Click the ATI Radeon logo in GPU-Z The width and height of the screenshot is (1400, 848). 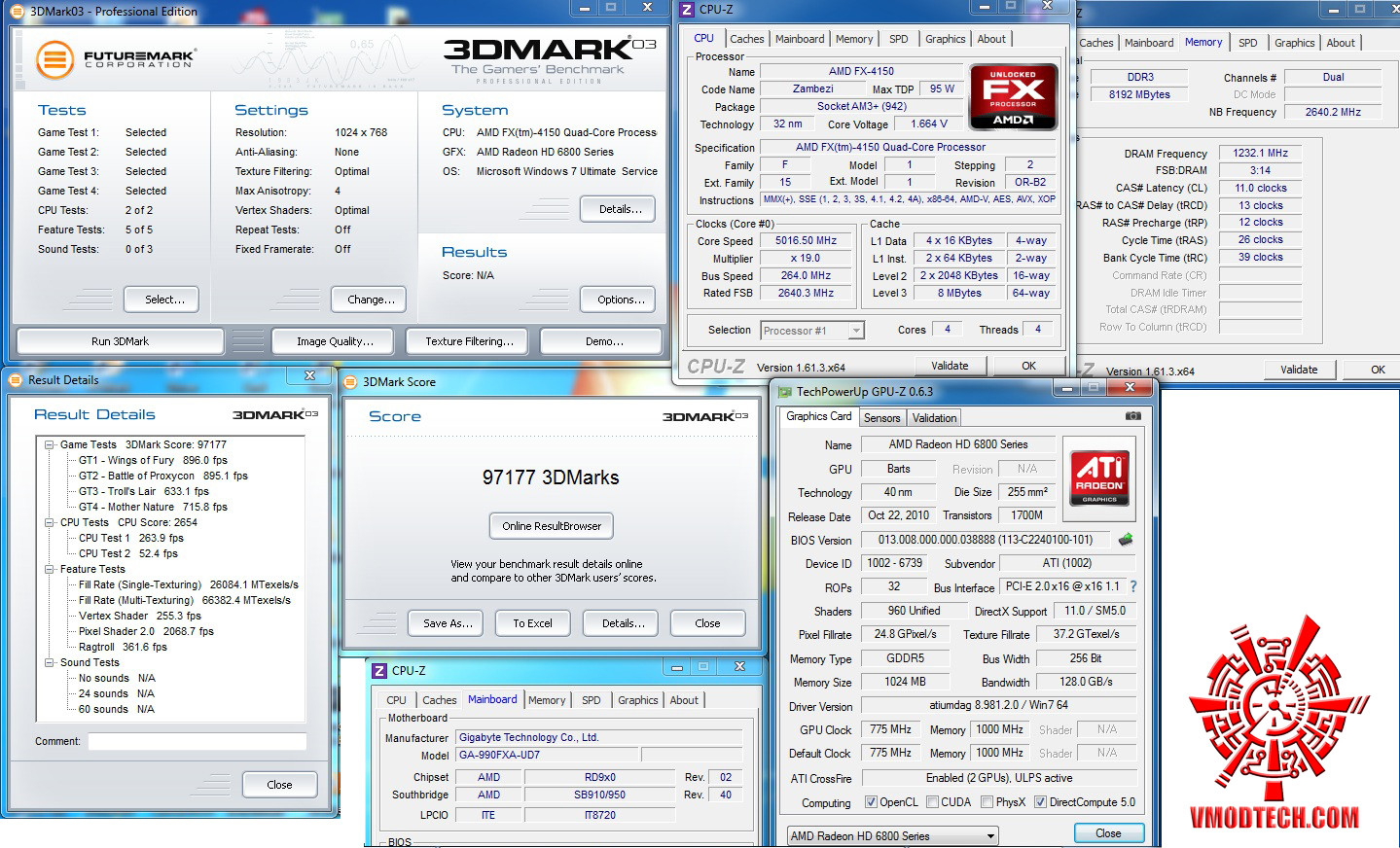click(x=1099, y=477)
